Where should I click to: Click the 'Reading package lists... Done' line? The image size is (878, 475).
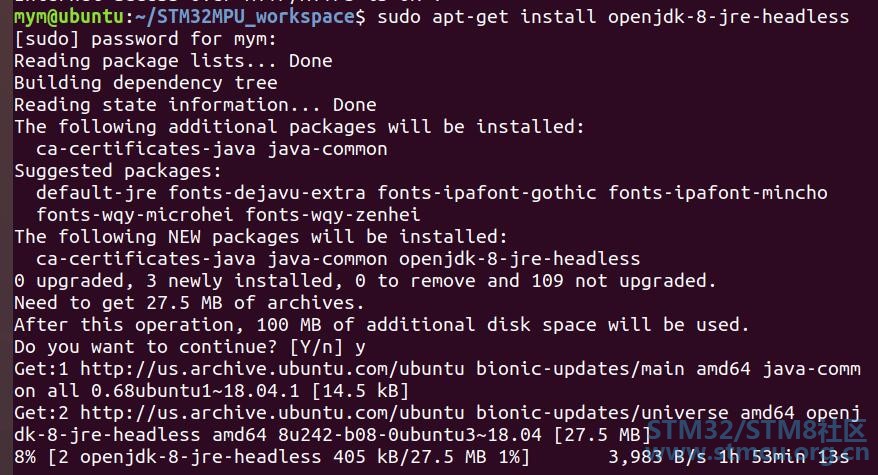(x=173, y=60)
